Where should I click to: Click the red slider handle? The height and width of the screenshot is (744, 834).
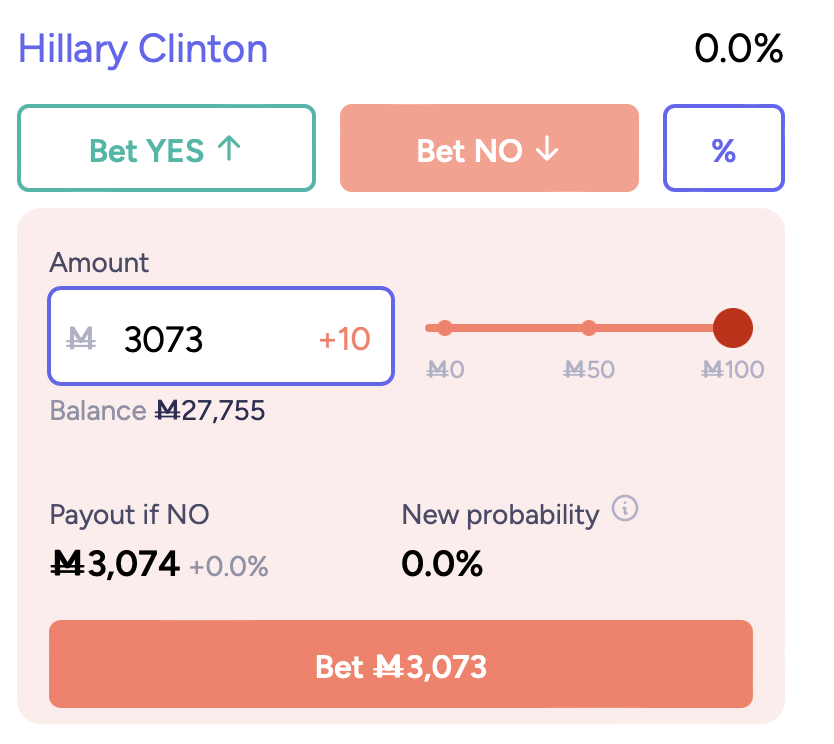click(732, 328)
